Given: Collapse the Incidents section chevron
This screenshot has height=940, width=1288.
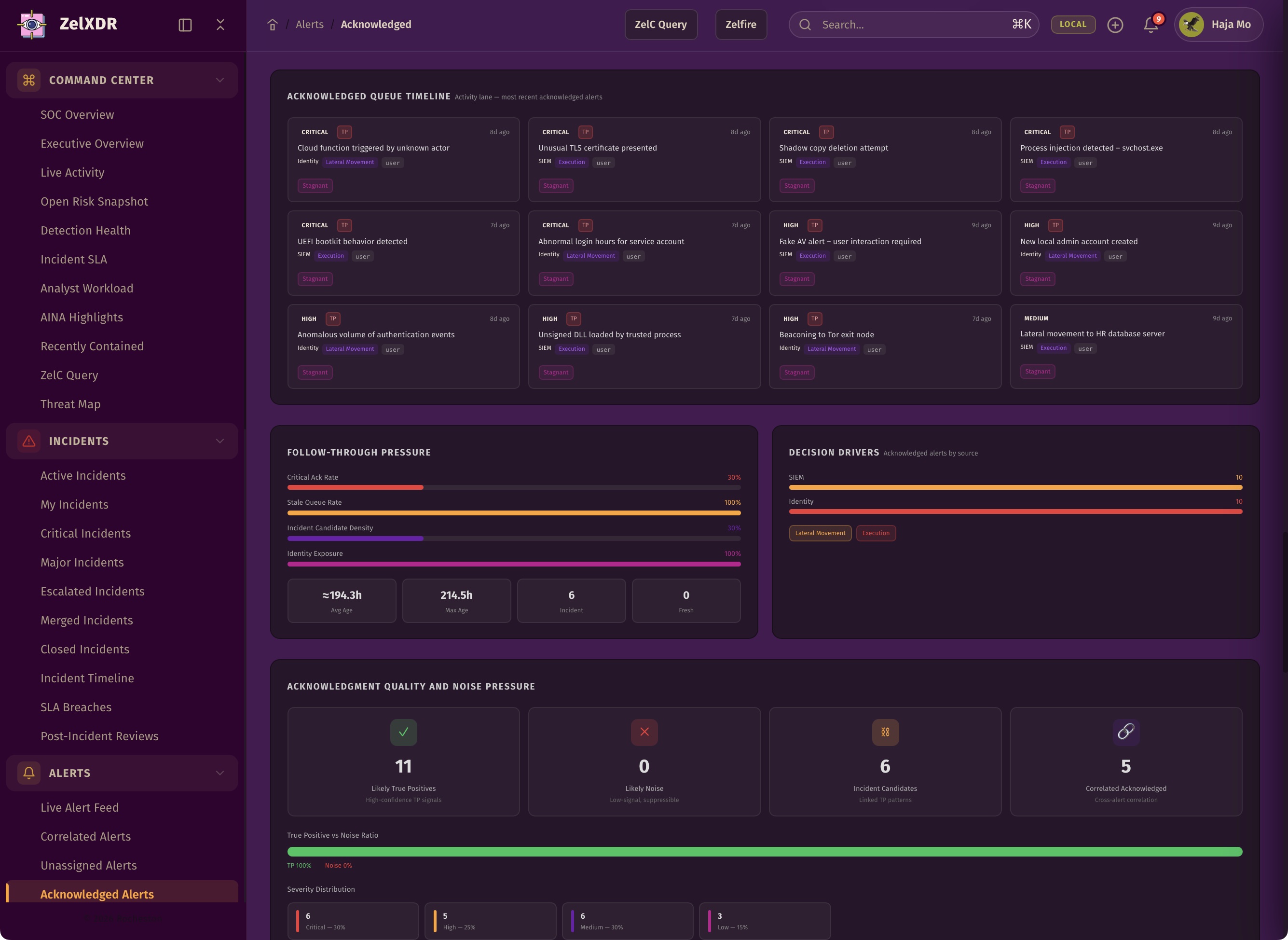Looking at the screenshot, I should point(219,441).
